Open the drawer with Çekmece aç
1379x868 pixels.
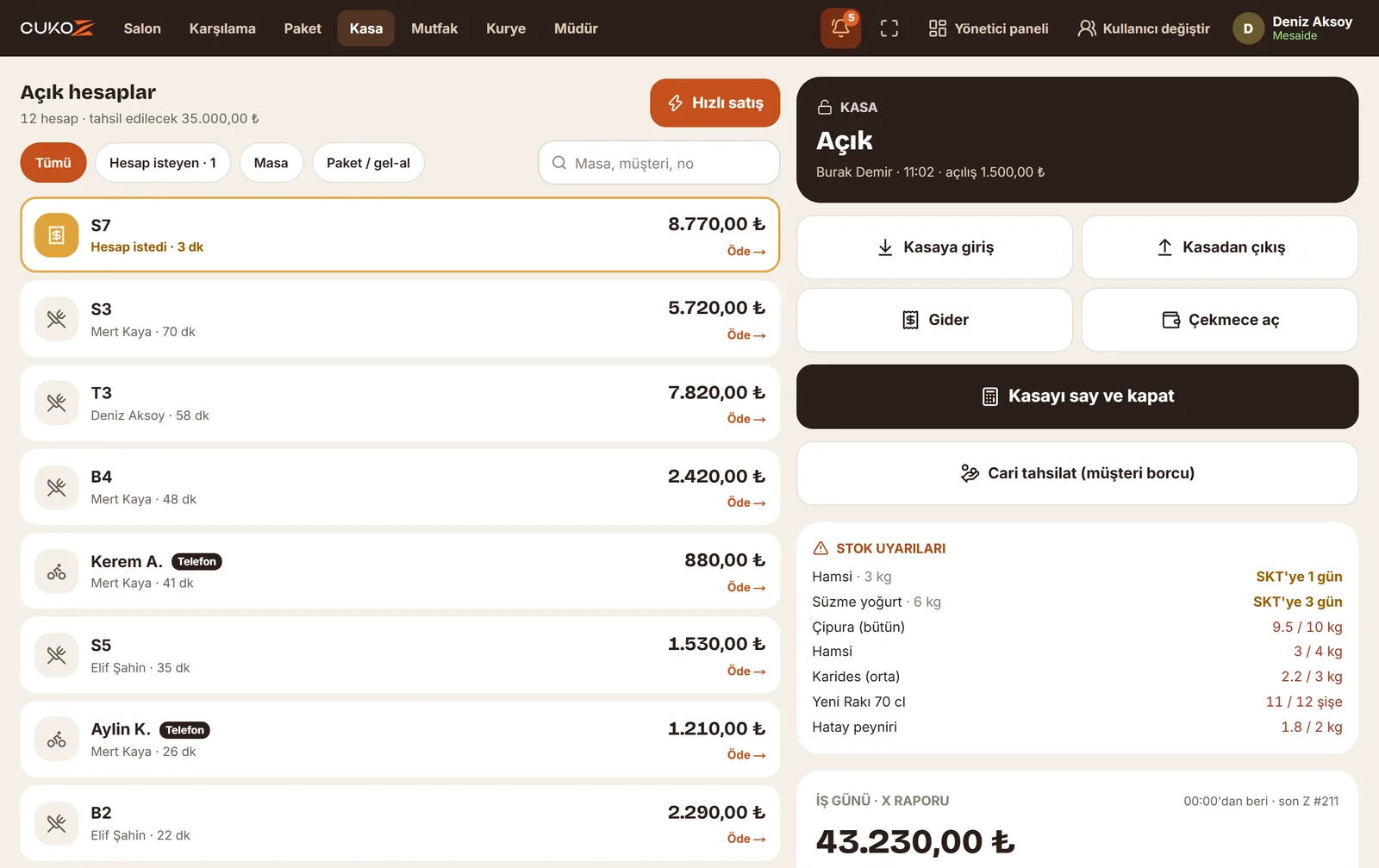click(1220, 320)
